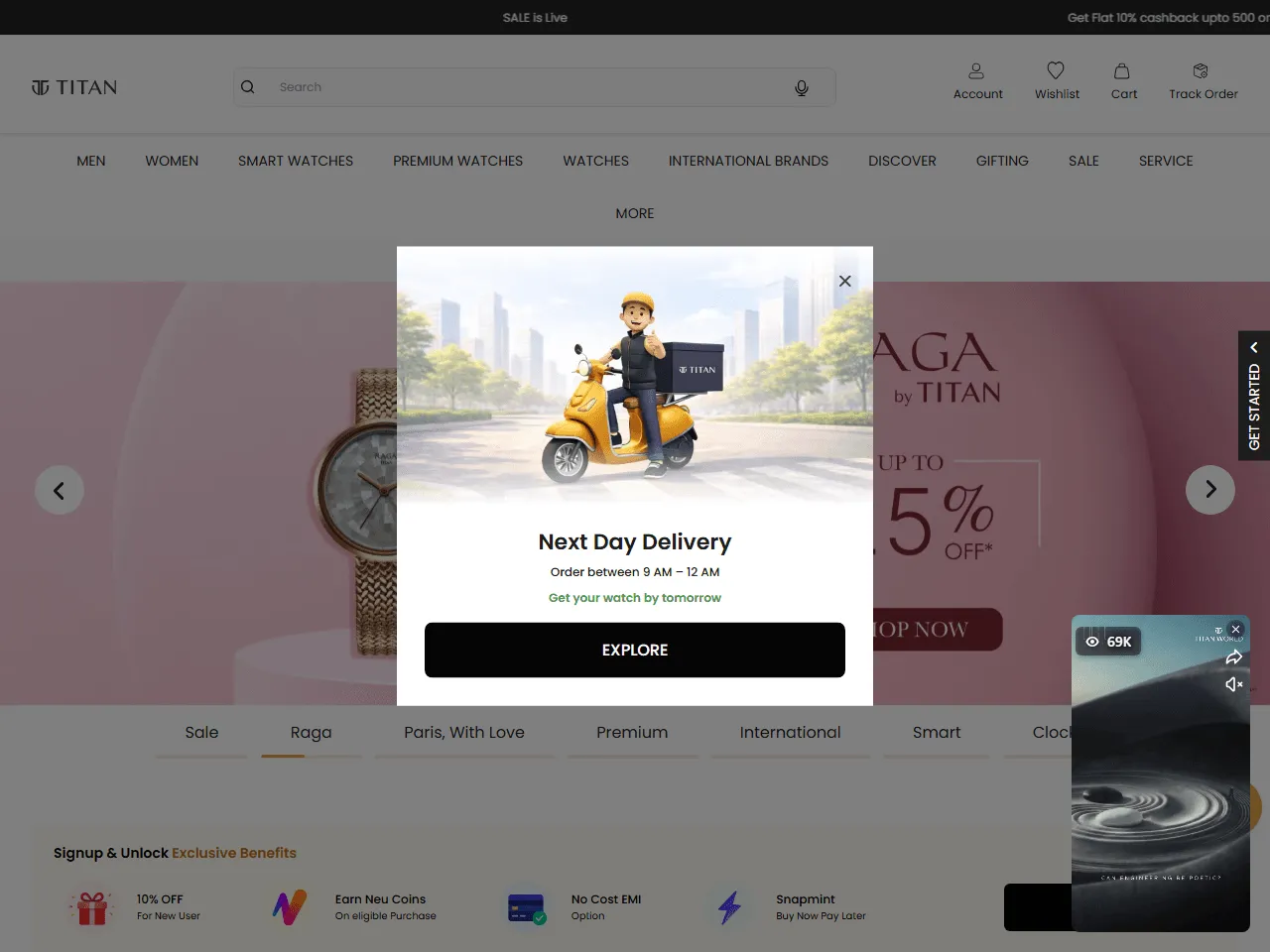
Task: Activate voice search microphone icon
Action: click(802, 87)
